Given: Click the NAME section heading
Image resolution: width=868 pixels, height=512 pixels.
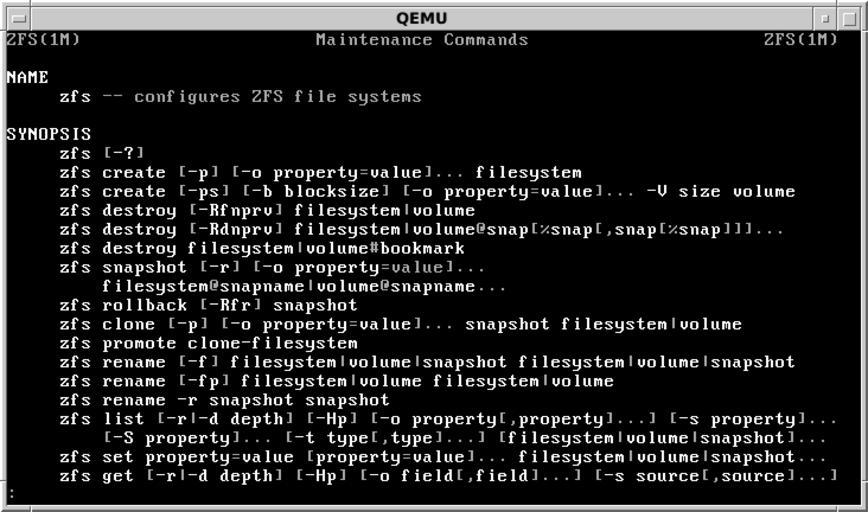Looking at the screenshot, I should 27,77.
